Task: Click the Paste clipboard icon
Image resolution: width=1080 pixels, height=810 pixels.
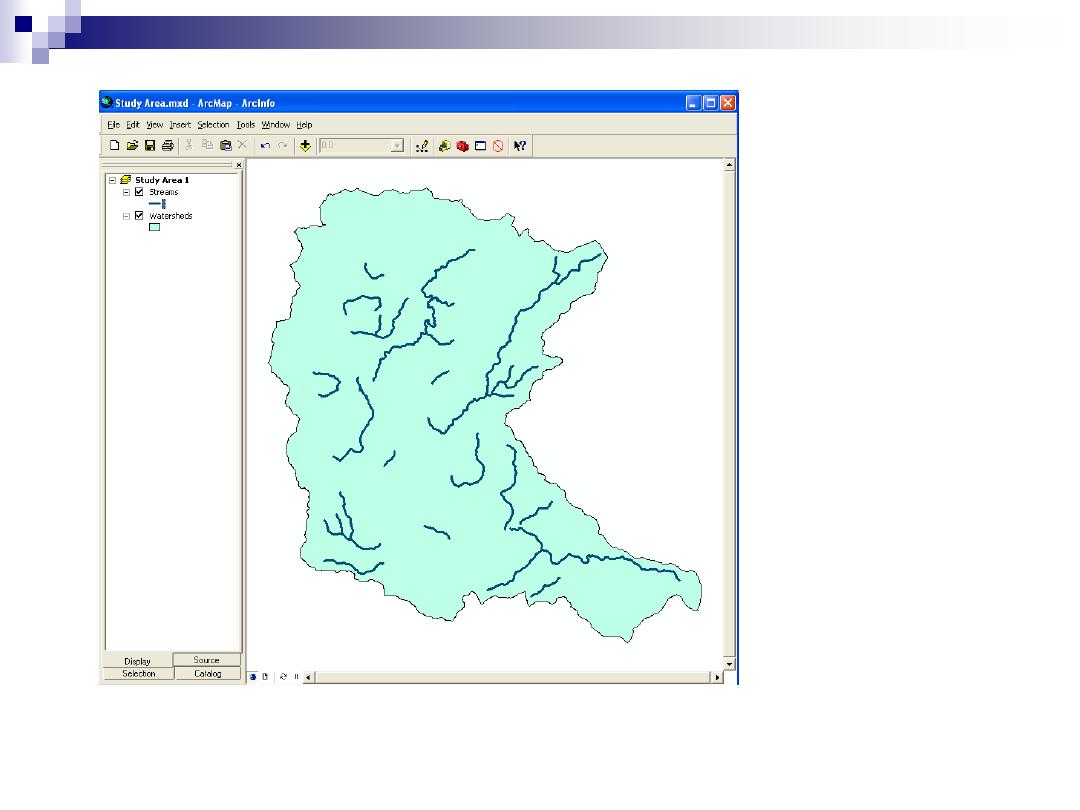Action: [225, 145]
